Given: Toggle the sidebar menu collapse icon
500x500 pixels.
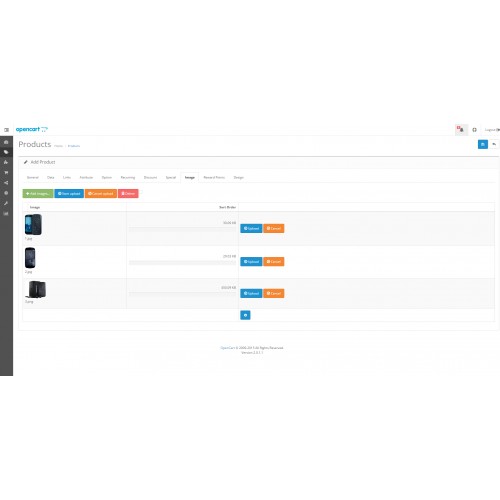Looking at the screenshot, I should (x=6, y=130).
